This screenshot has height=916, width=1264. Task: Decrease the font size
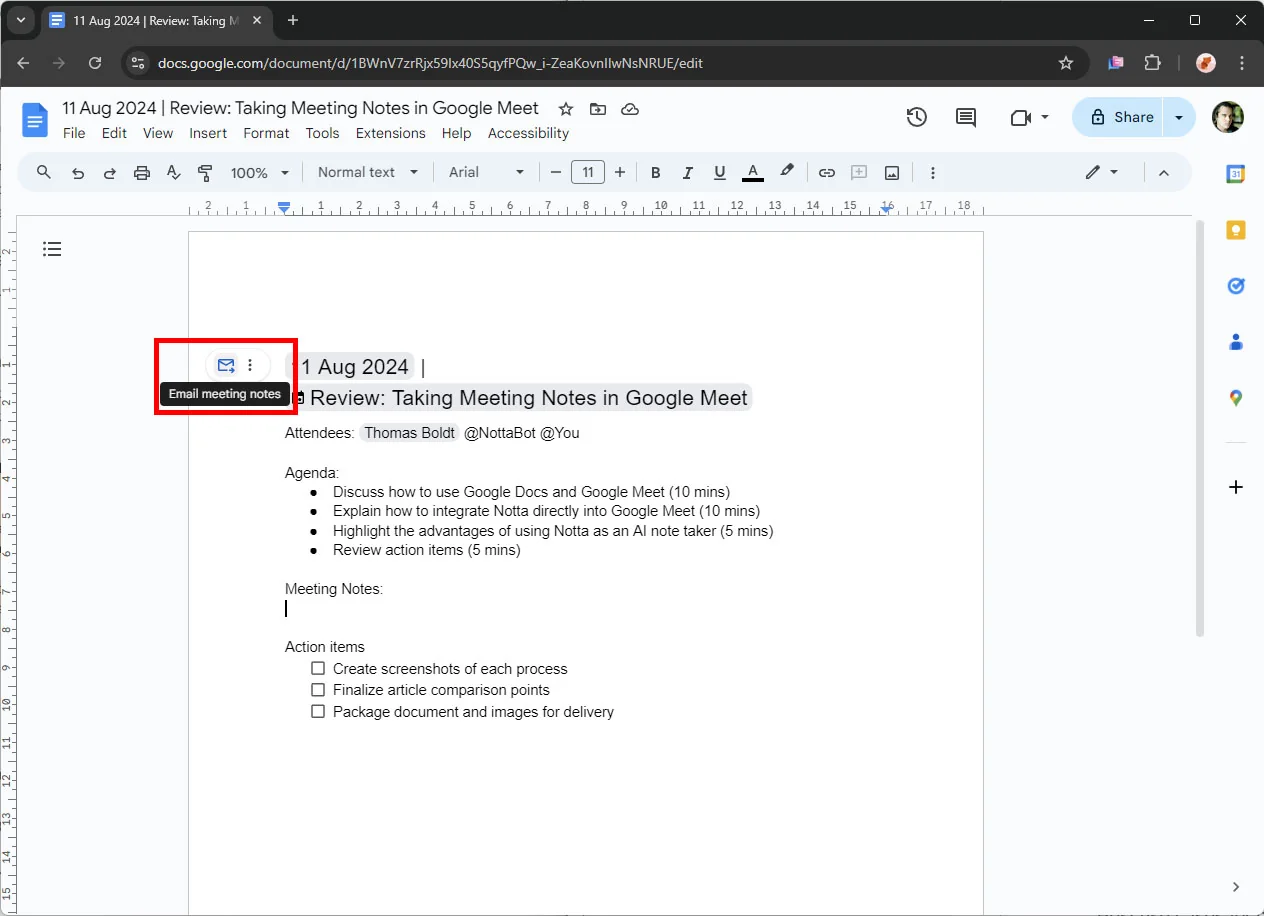point(556,173)
